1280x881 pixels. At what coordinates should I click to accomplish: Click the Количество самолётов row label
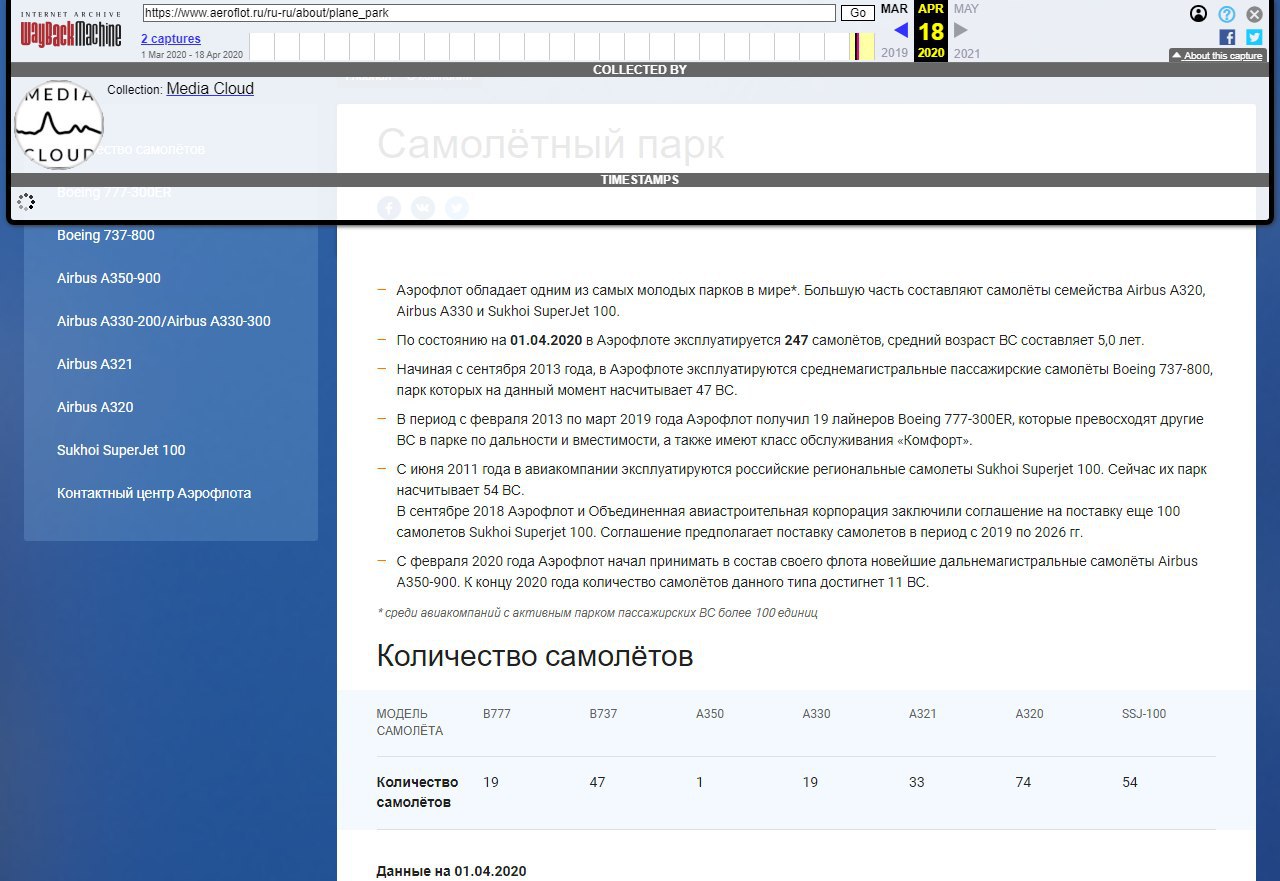(417, 792)
